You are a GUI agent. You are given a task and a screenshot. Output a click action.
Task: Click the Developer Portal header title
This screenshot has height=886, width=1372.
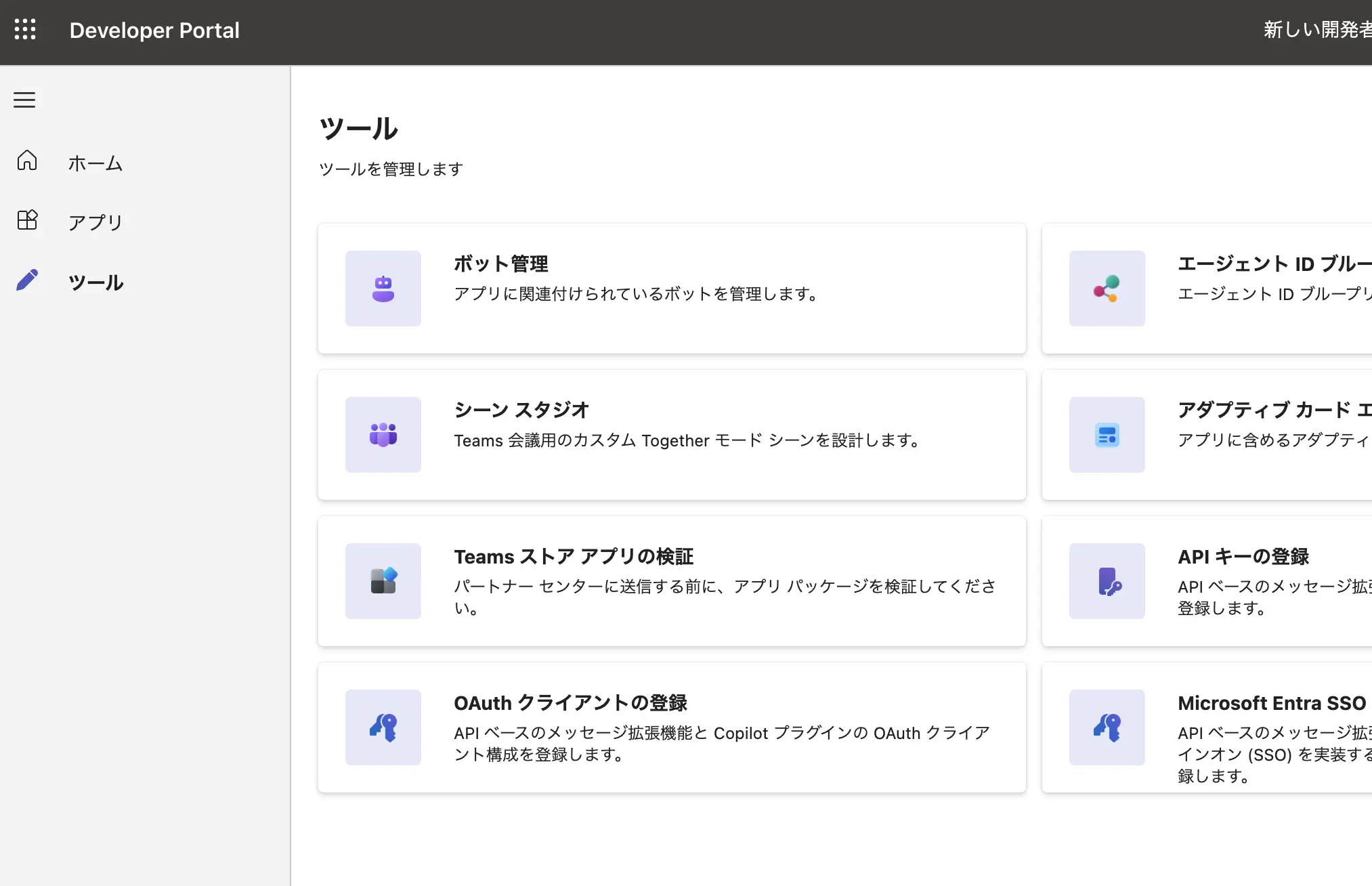click(x=154, y=30)
